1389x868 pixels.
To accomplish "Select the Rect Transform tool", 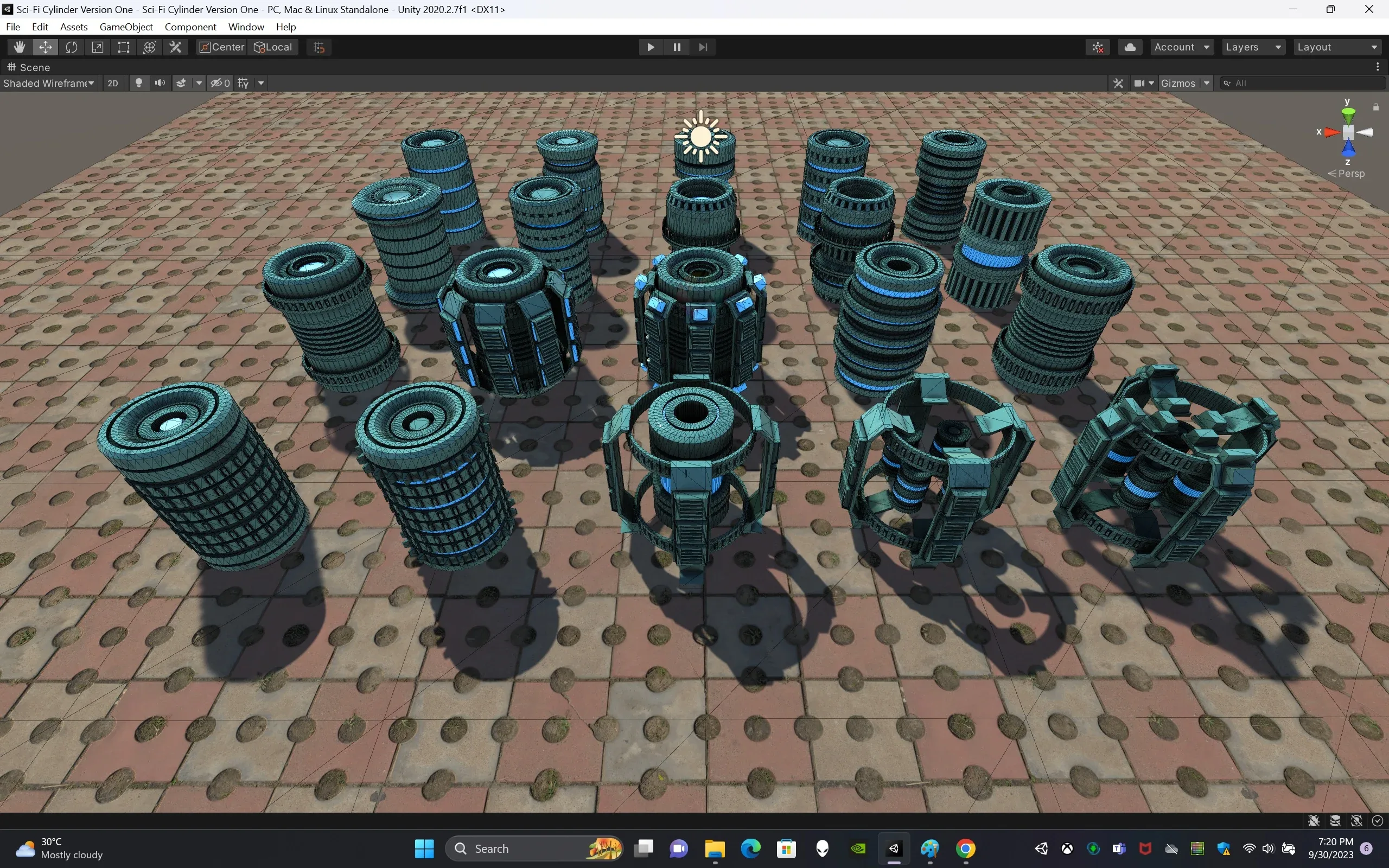I will [123, 47].
